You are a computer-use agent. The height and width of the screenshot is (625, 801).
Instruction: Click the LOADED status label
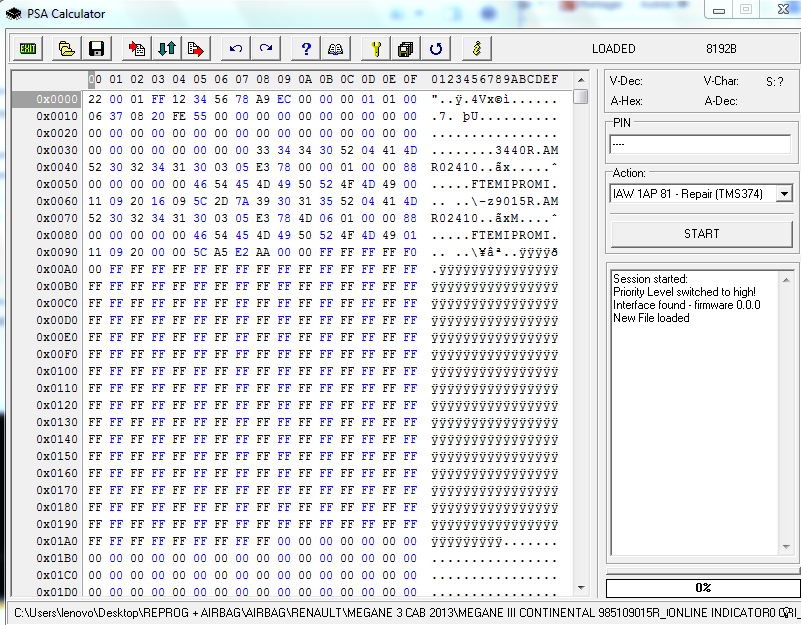point(614,49)
